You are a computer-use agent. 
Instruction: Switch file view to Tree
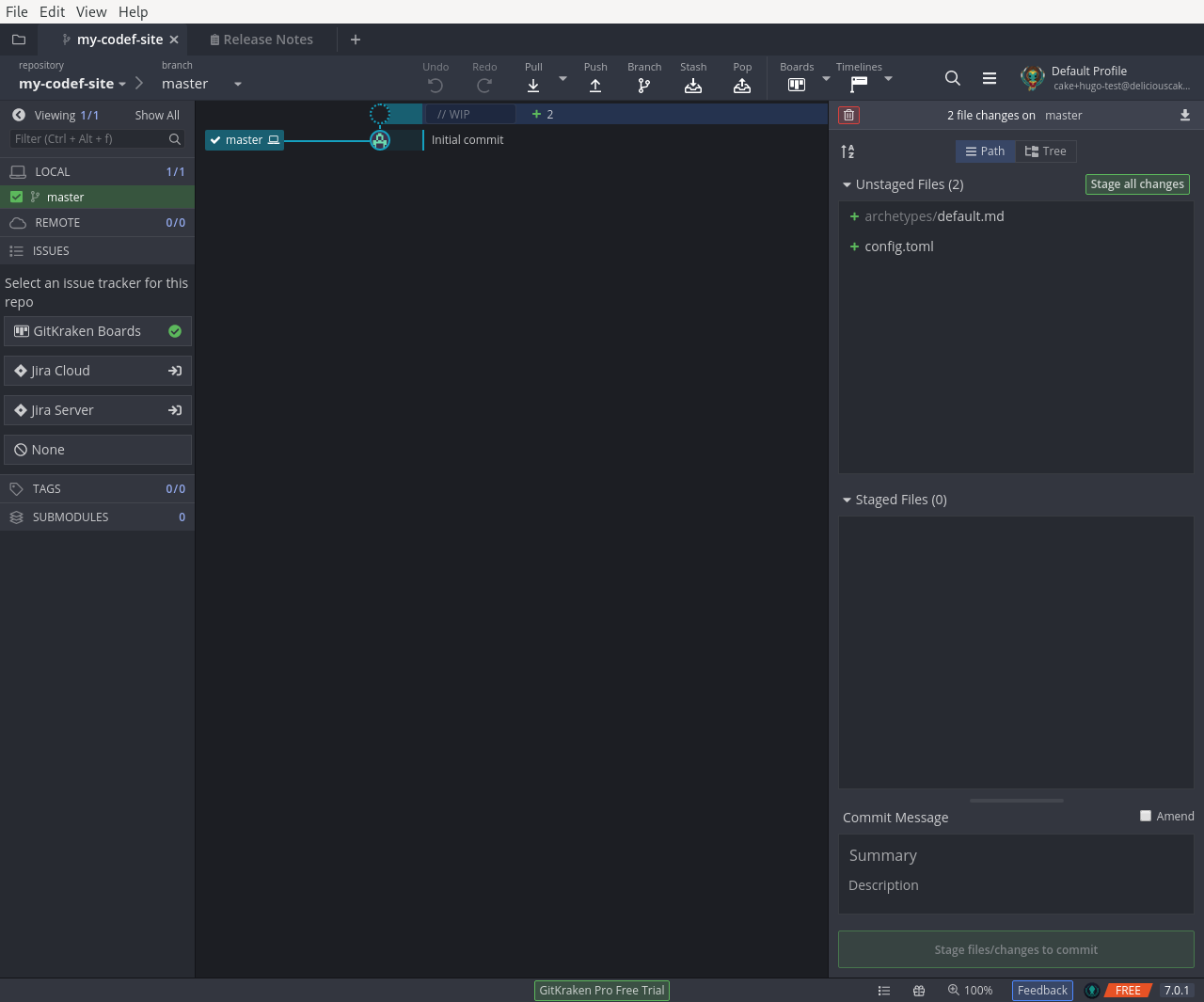1045,151
